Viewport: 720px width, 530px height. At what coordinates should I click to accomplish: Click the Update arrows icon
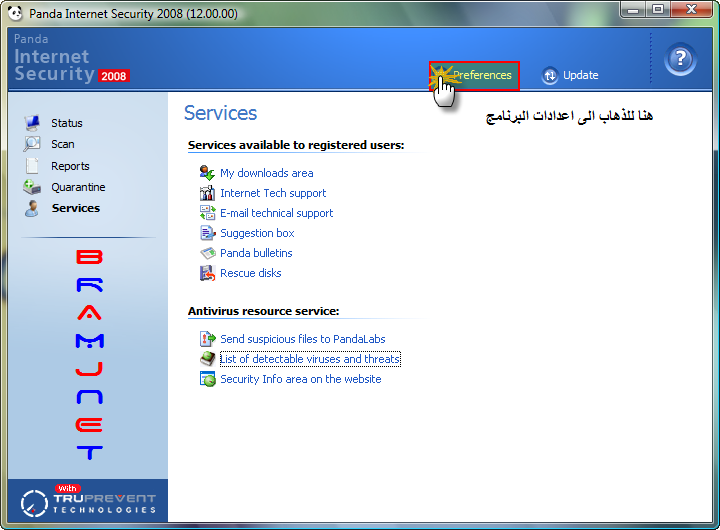[x=550, y=75]
